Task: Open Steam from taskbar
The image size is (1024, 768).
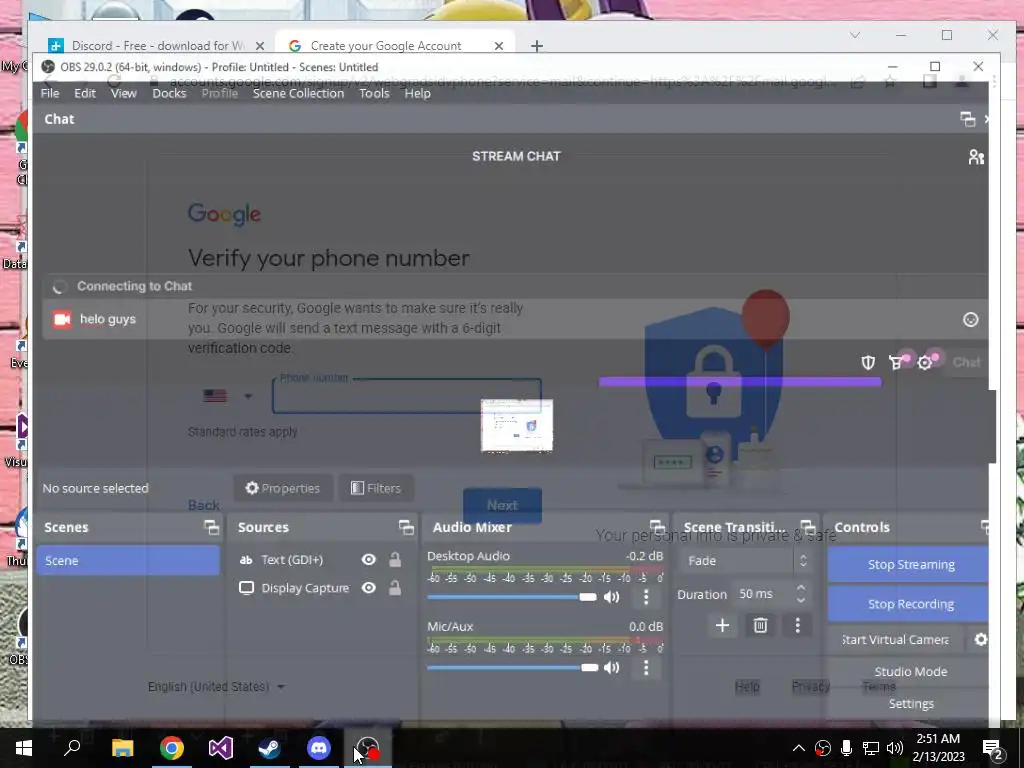Action: [x=269, y=748]
